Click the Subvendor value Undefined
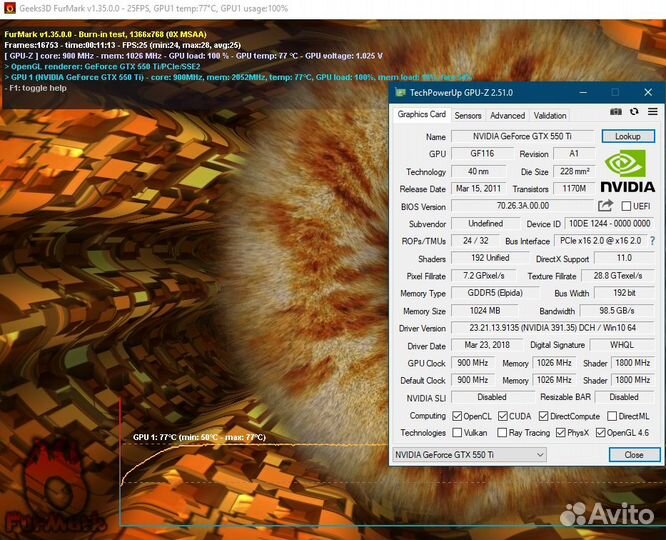The image size is (666, 540). click(x=485, y=223)
